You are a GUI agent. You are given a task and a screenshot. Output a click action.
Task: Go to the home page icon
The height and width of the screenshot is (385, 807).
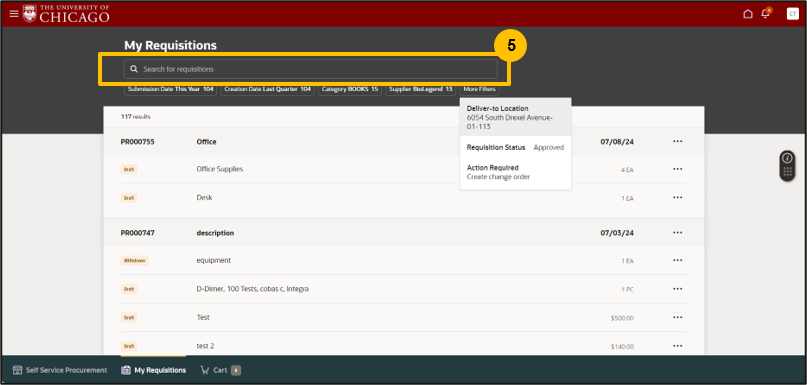[748, 14]
